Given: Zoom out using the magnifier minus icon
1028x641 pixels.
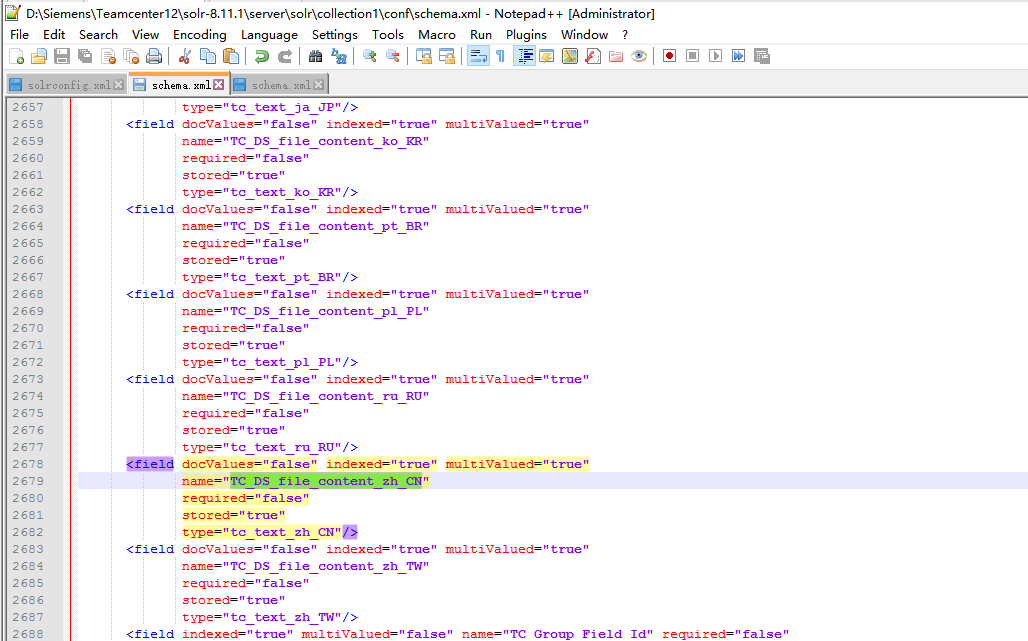Looking at the screenshot, I should click(x=393, y=56).
